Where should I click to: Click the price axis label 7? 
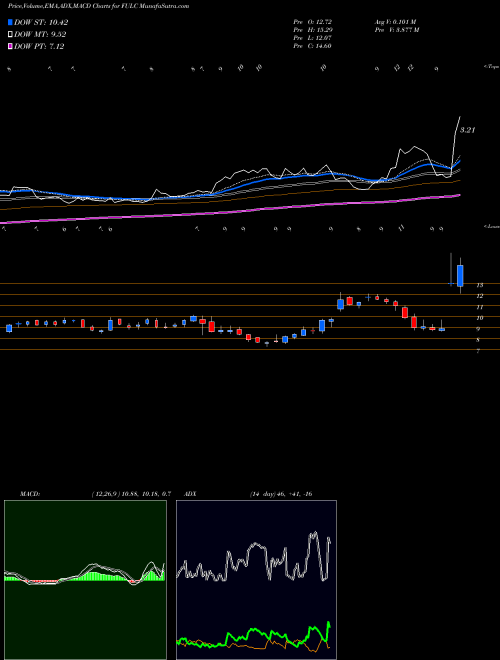pyautogui.click(x=478, y=351)
